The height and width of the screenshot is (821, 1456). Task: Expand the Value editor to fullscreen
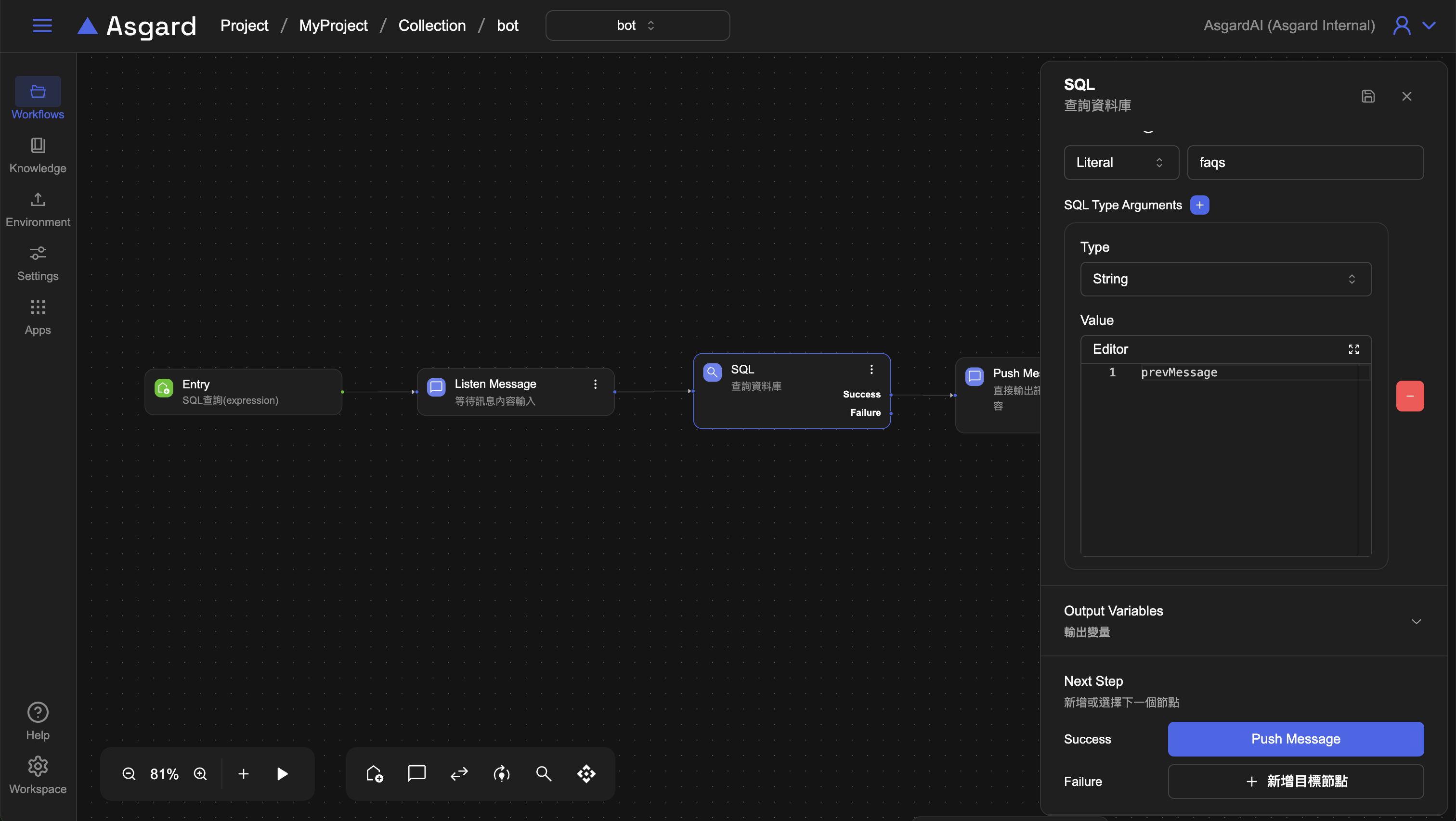tap(1353, 349)
